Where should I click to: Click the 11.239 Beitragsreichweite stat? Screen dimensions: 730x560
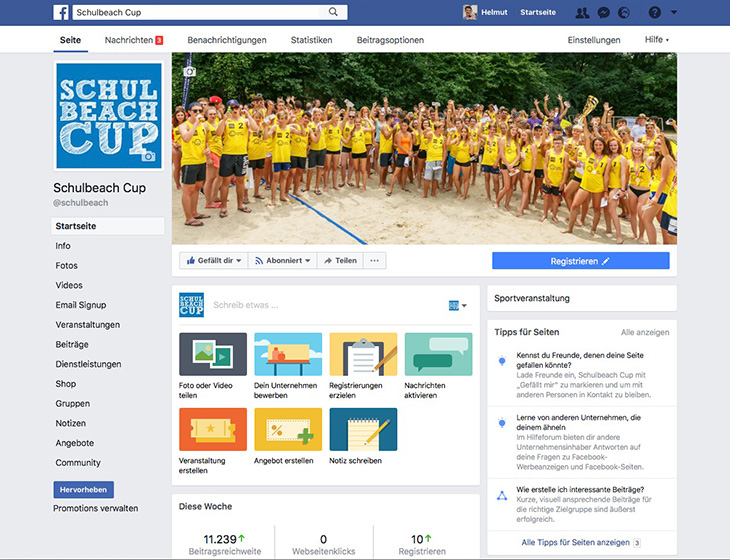224,545
